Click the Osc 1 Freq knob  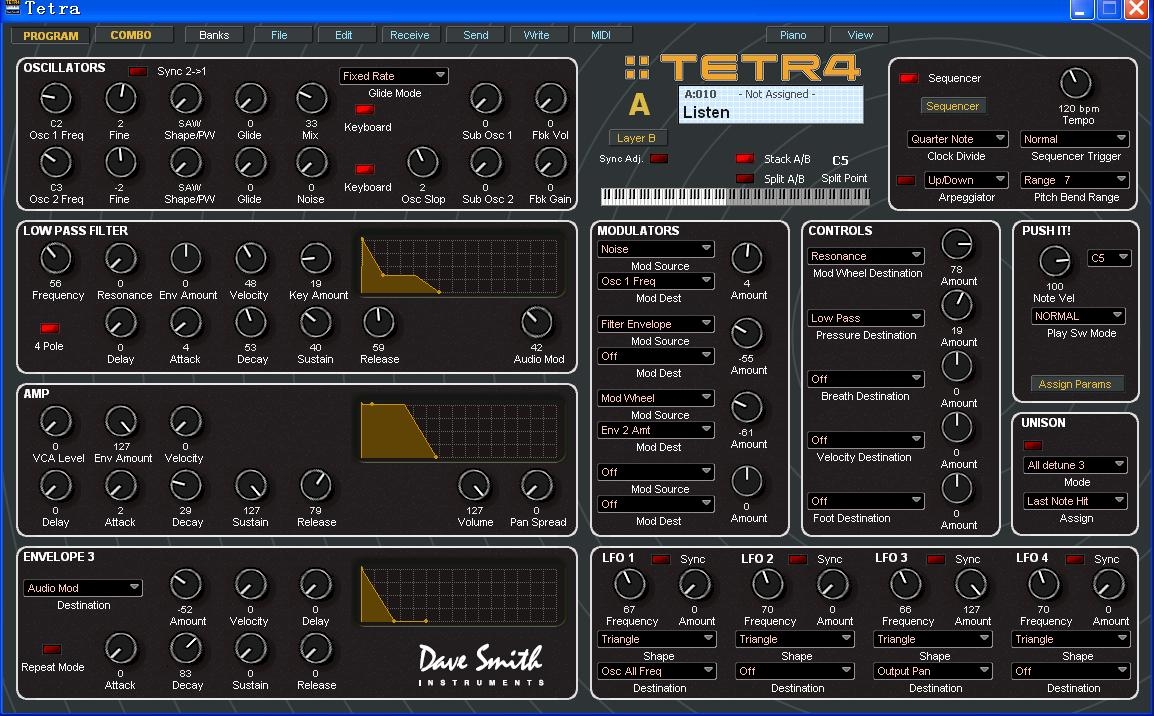click(x=56, y=98)
